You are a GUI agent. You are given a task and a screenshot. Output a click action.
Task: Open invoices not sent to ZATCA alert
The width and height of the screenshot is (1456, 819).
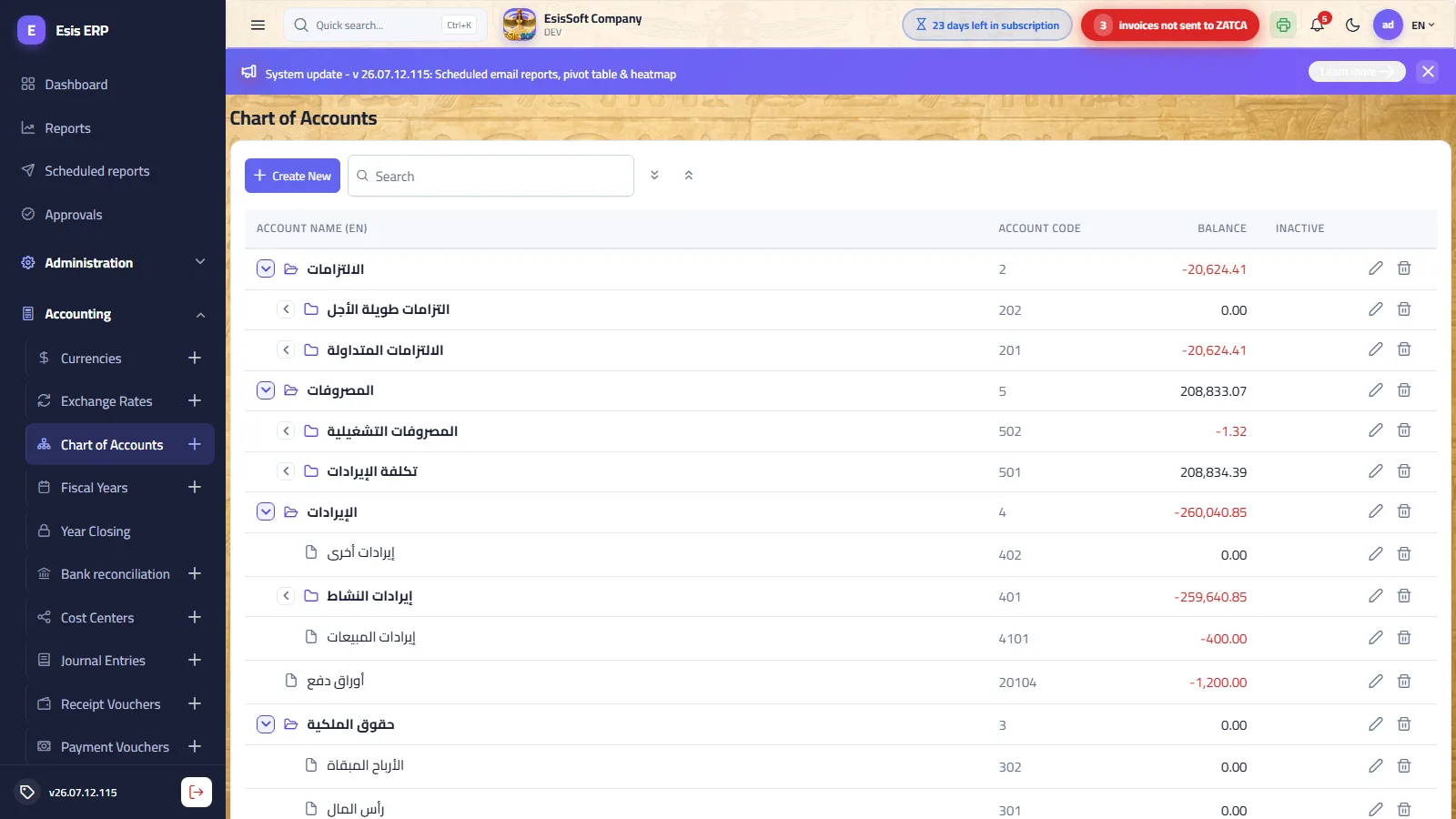coord(1170,25)
